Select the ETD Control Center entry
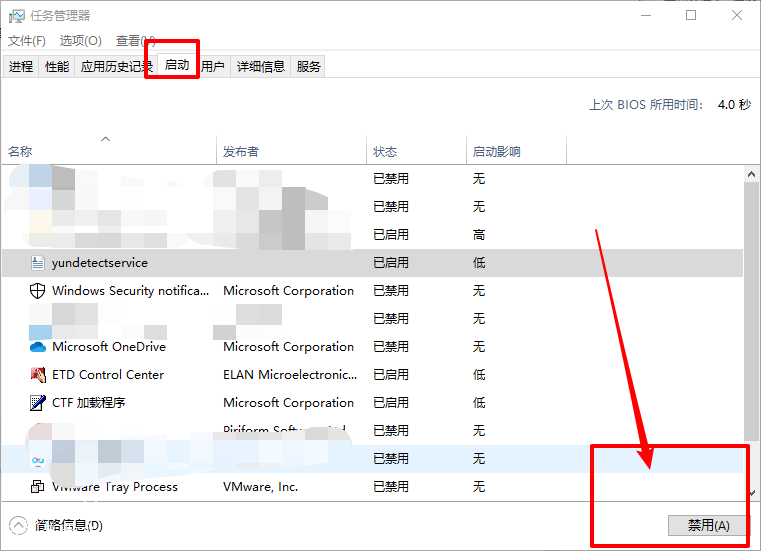The width and height of the screenshot is (761, 551). pyautogui.click(x=108, y=375)
